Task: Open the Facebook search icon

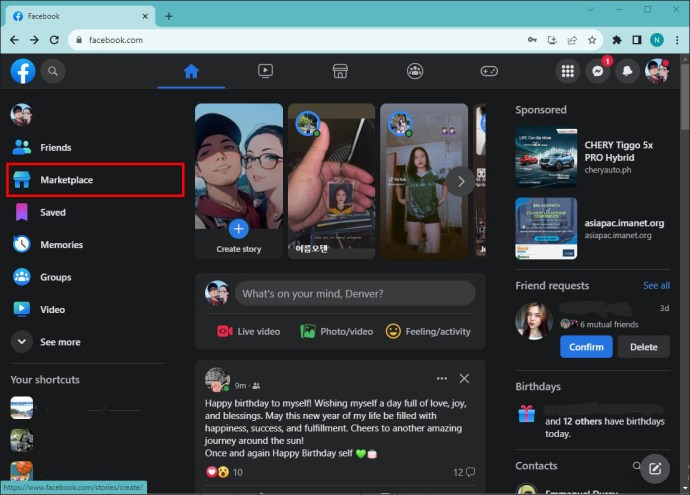Action: [53, 71]
